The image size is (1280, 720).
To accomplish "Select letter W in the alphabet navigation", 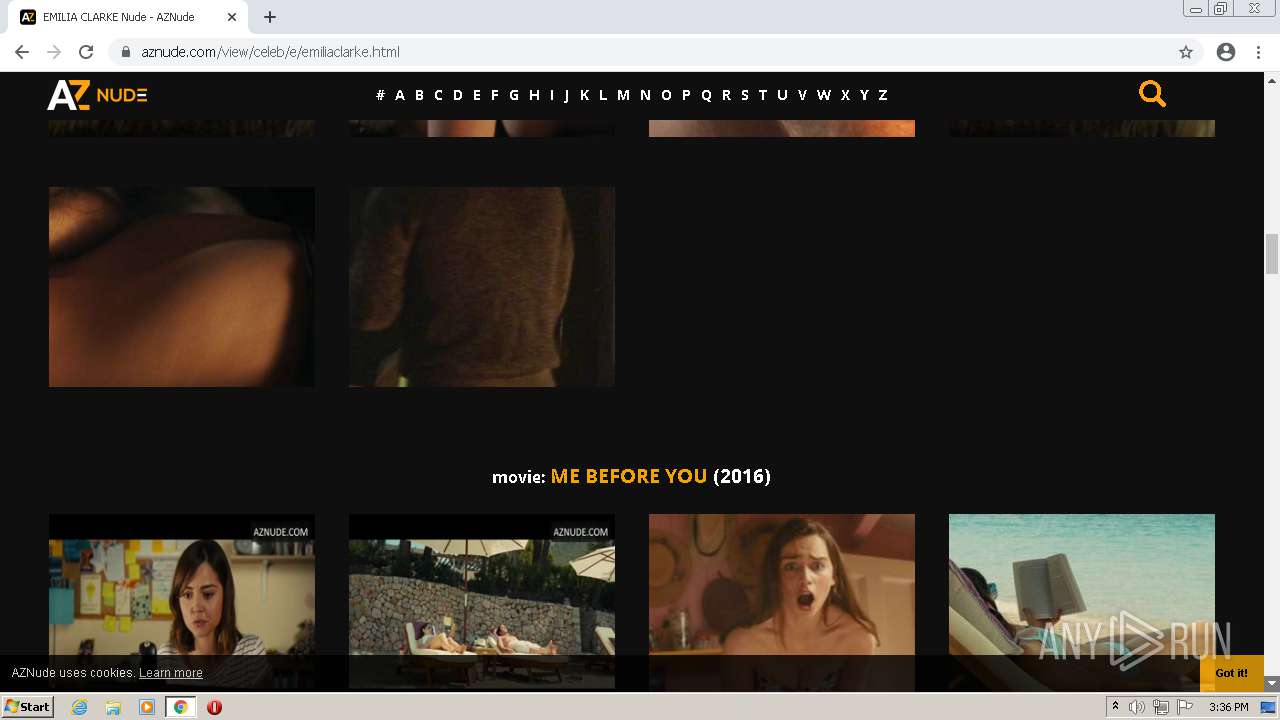I will (824, 95).
